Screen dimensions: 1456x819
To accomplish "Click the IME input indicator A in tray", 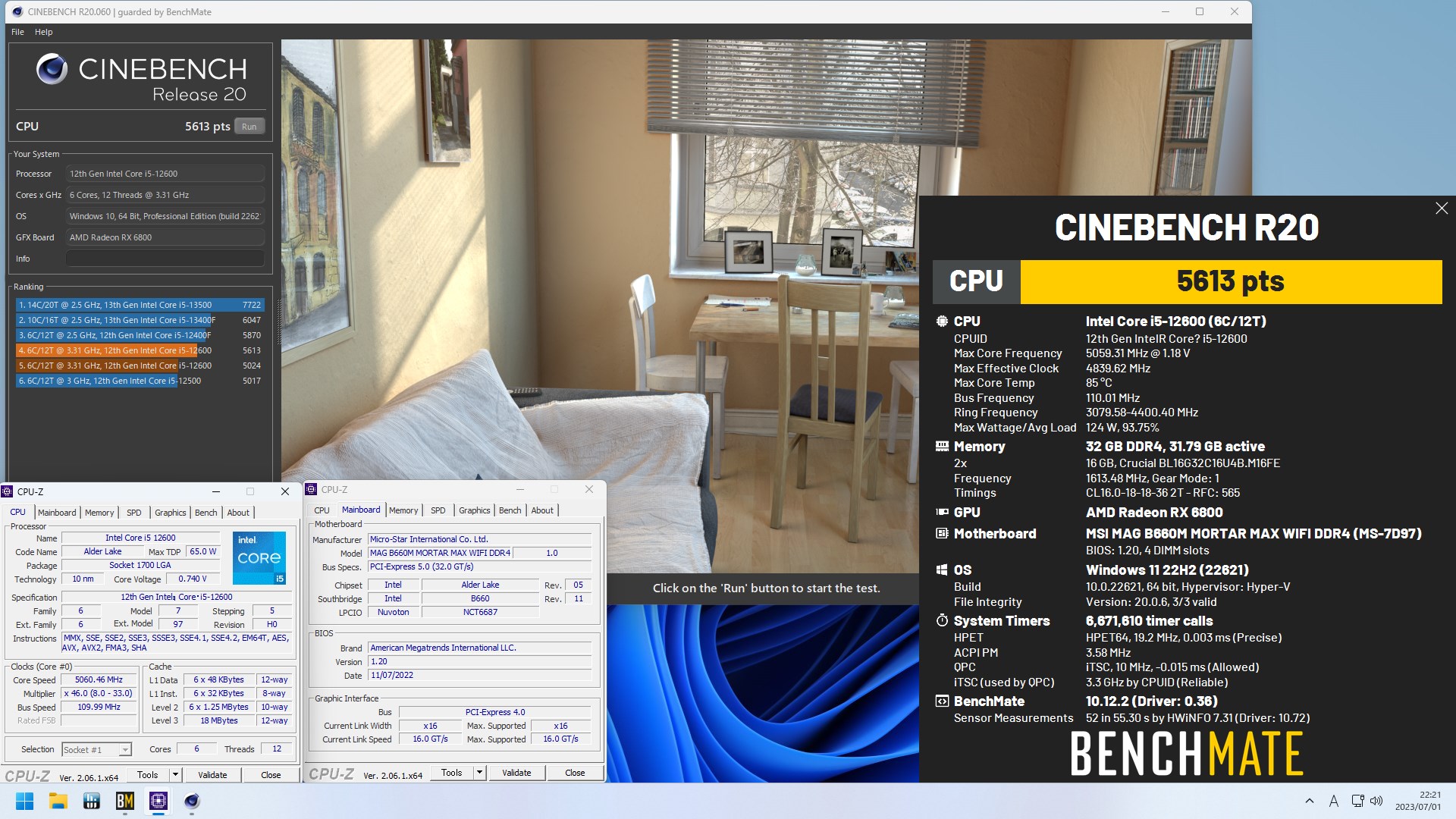I will [x=1334, y=801].
